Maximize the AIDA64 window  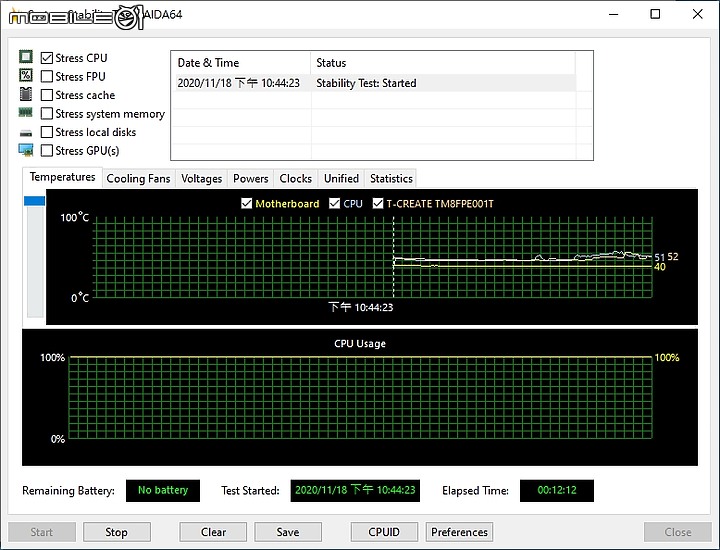pyautogui.click(x=655, y=14)
